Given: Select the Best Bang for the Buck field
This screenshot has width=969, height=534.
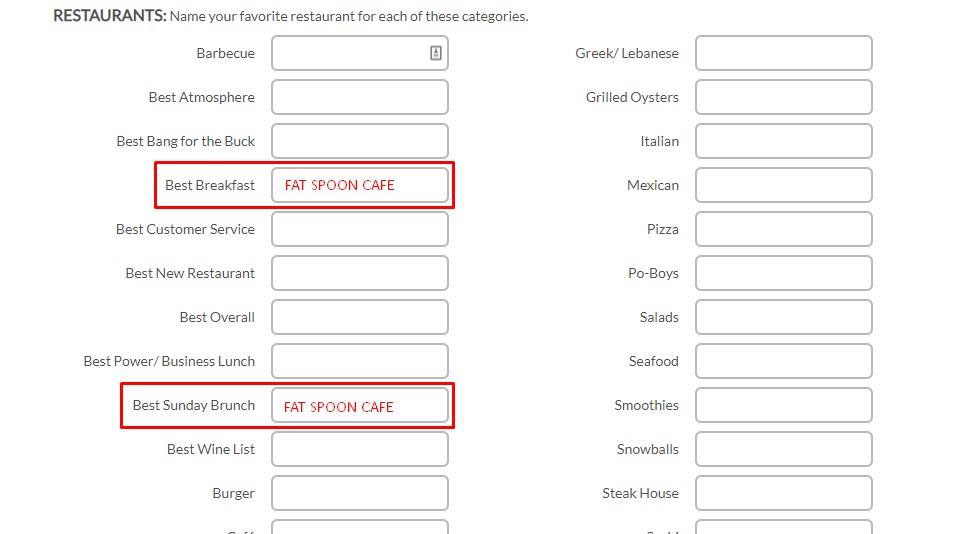Looking at the screenshot, I should point(360,141).
